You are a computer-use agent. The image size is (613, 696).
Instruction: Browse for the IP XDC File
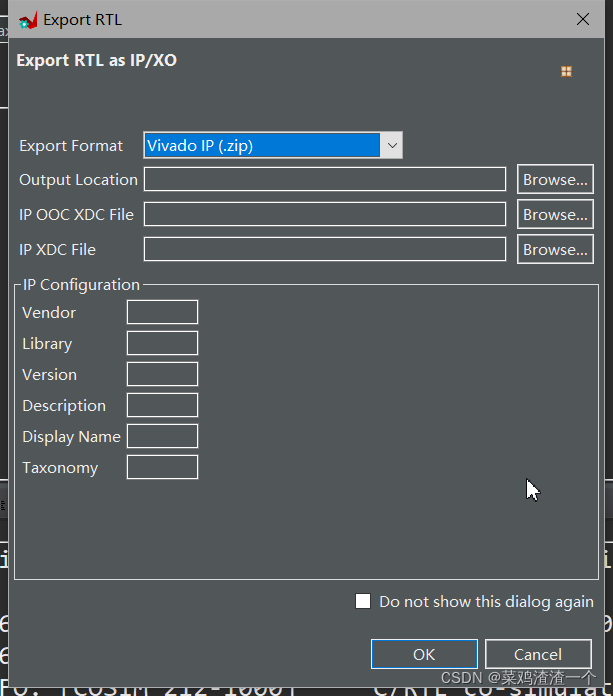555,249
